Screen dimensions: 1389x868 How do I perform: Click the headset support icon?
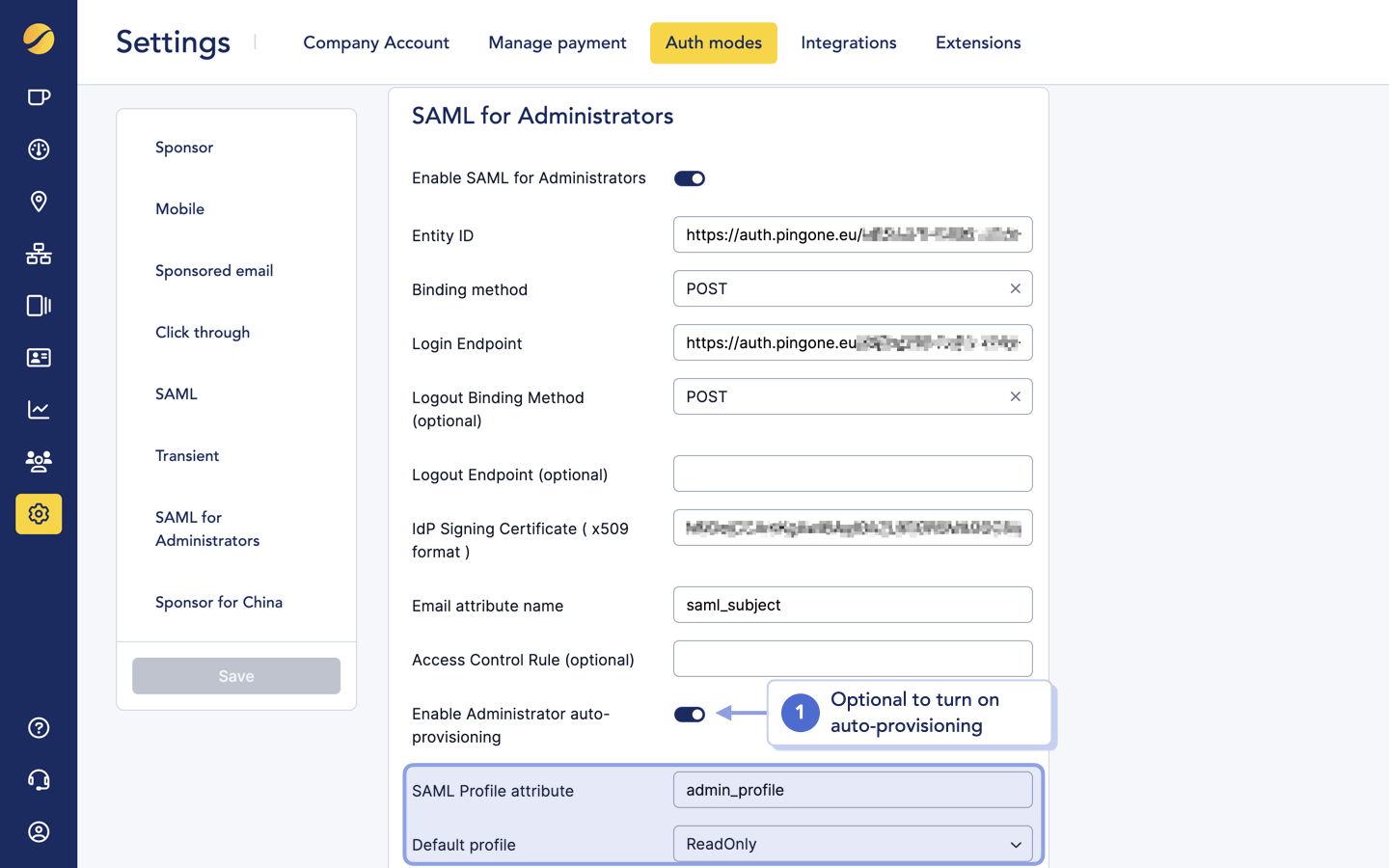coord(38,780)
